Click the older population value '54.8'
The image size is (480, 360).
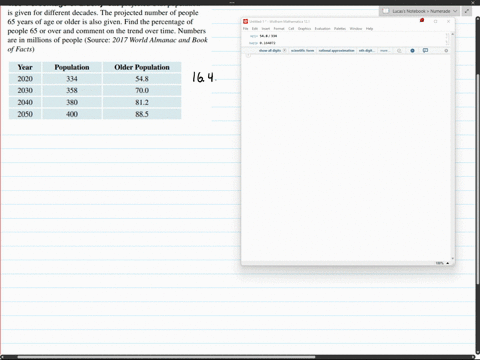(x=142, y=79)
